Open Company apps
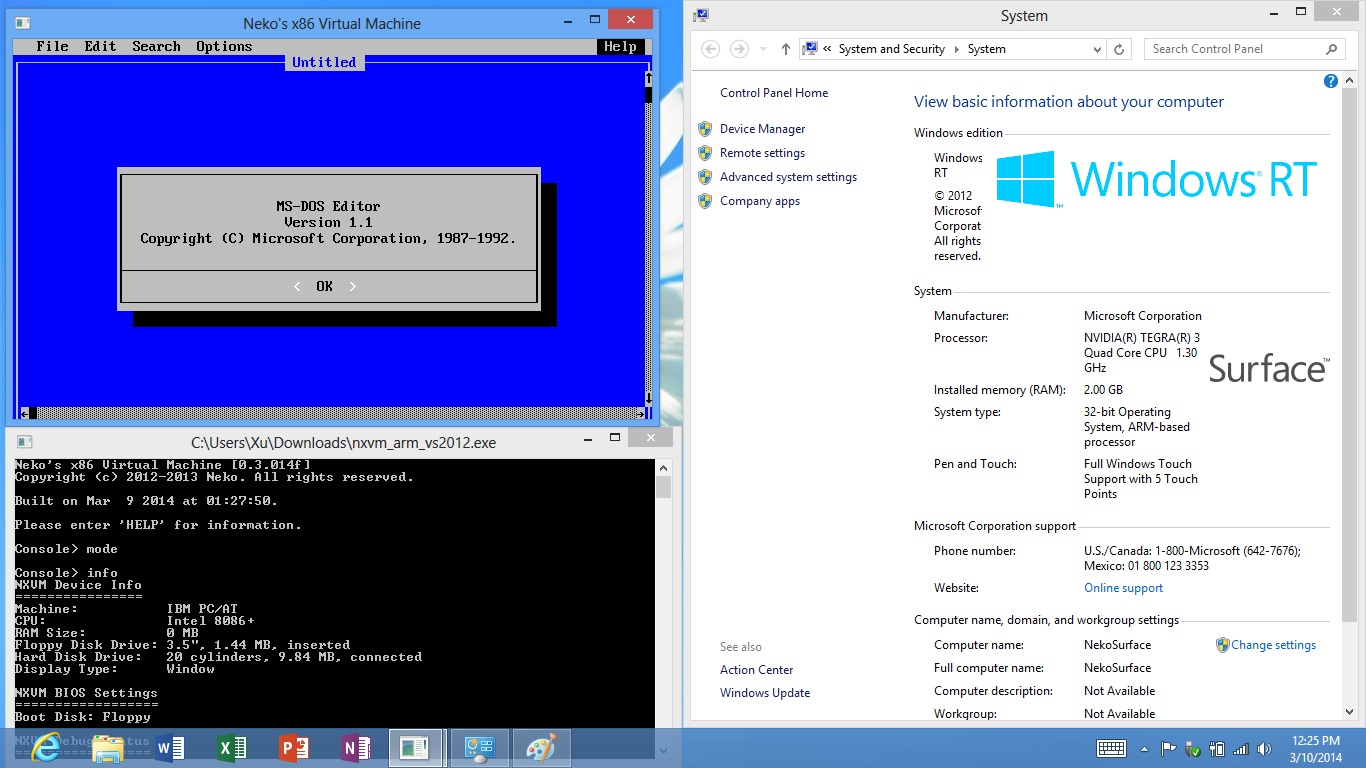Image resolution: width=1366 pixels, height=768 pixels. click(760, 201)
